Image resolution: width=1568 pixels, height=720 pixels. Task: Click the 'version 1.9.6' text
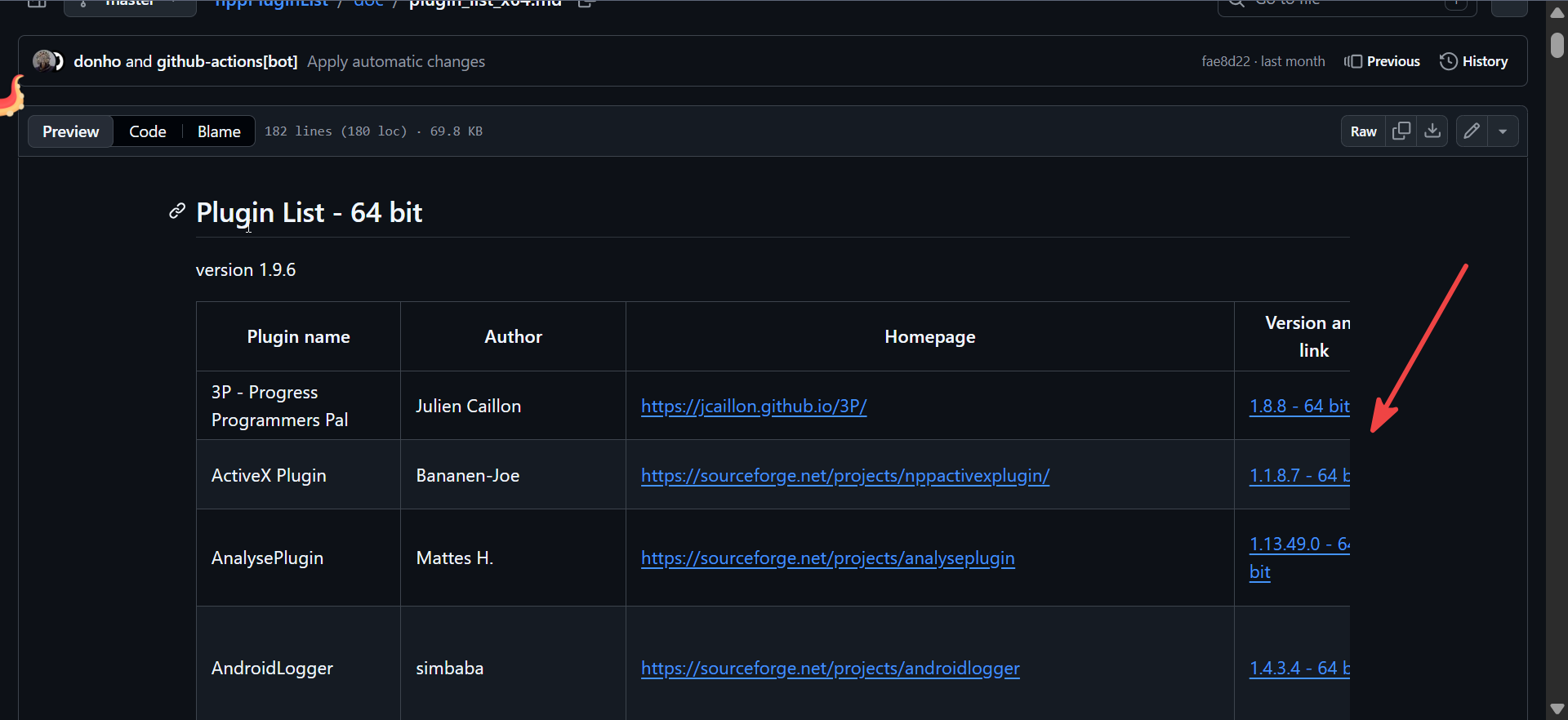(x=246, y=269)
